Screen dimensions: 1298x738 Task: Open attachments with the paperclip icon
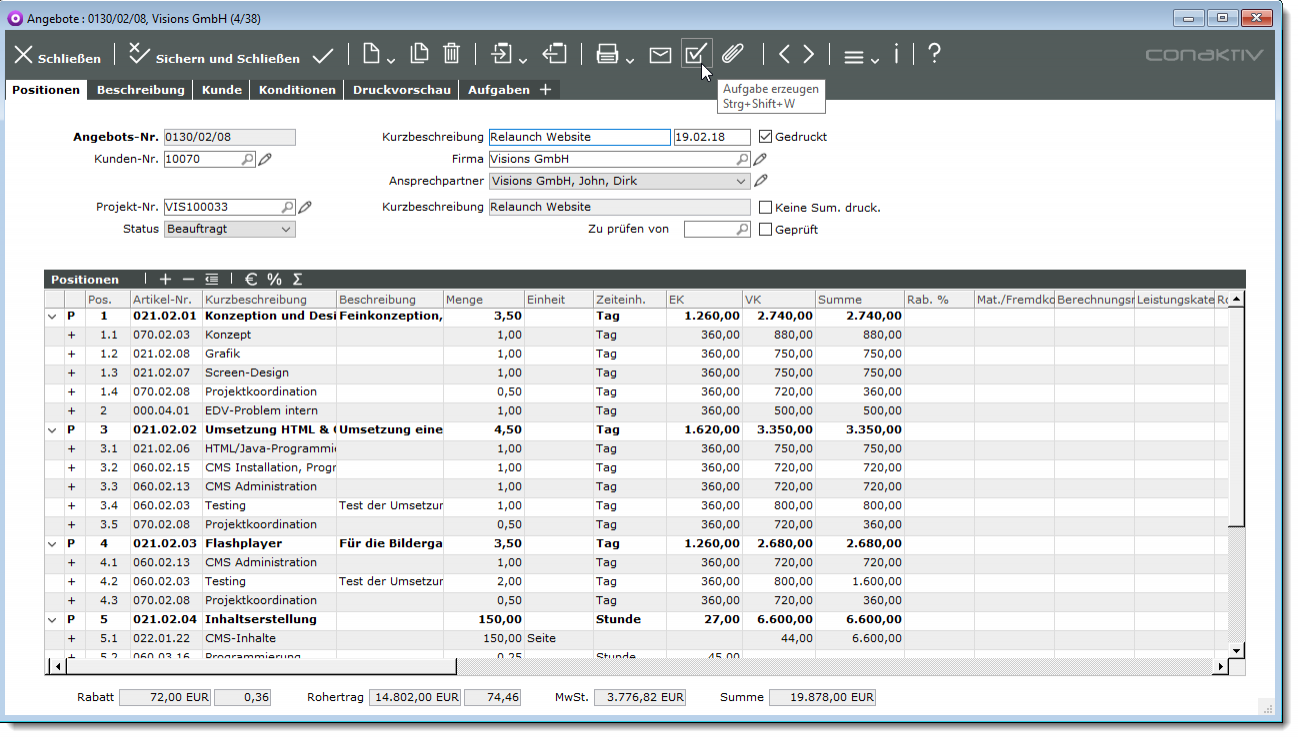coord(733,55)
